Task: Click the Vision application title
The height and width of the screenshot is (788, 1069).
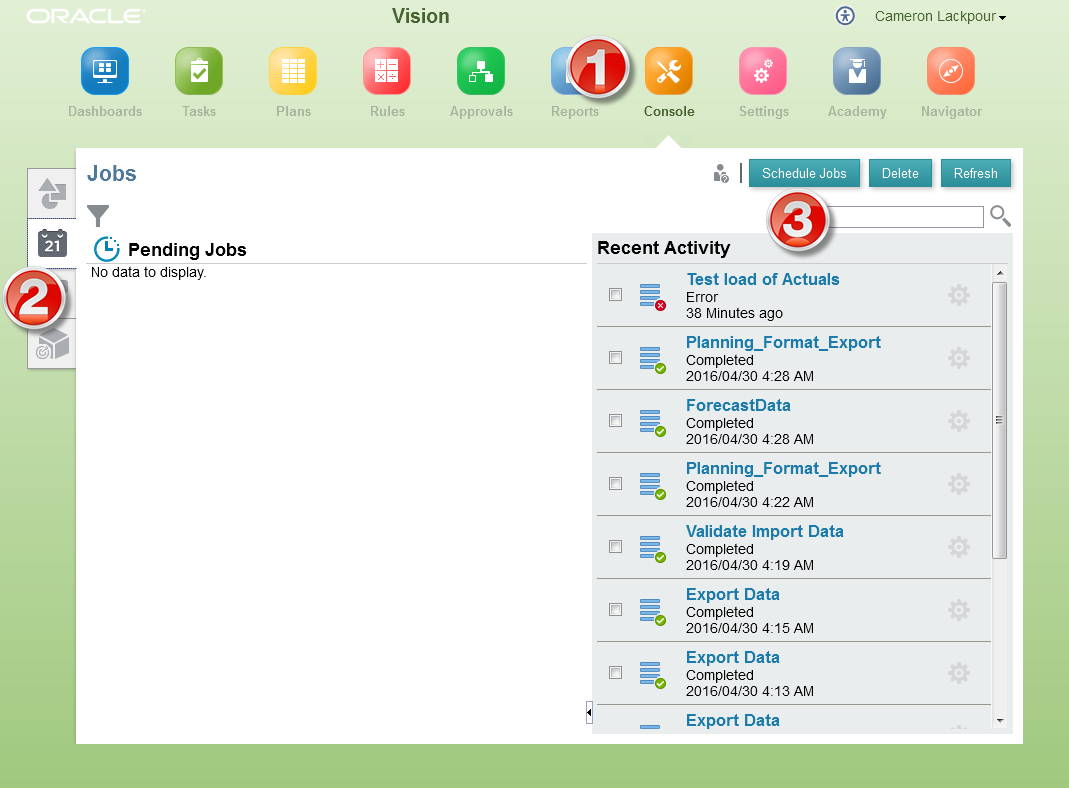Action: (x=421, y=16)
